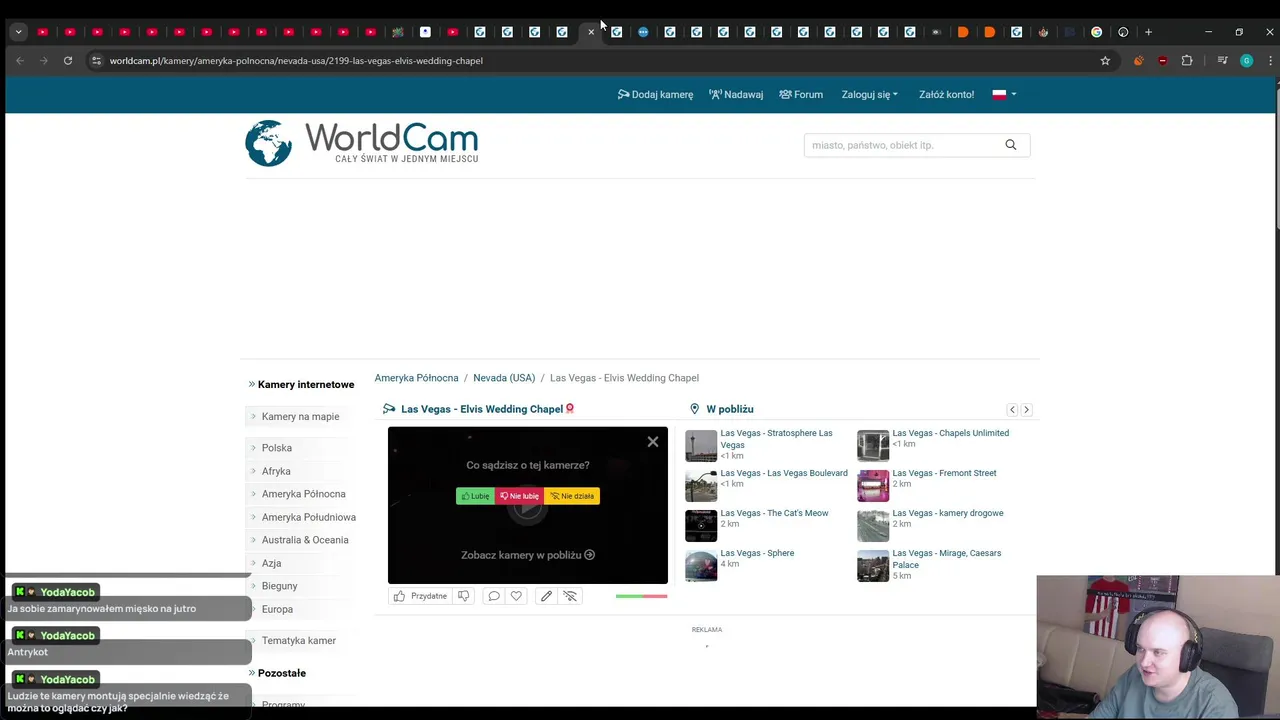Open Las Vegas - Fremont Street thumbnail

coord(873,485)
